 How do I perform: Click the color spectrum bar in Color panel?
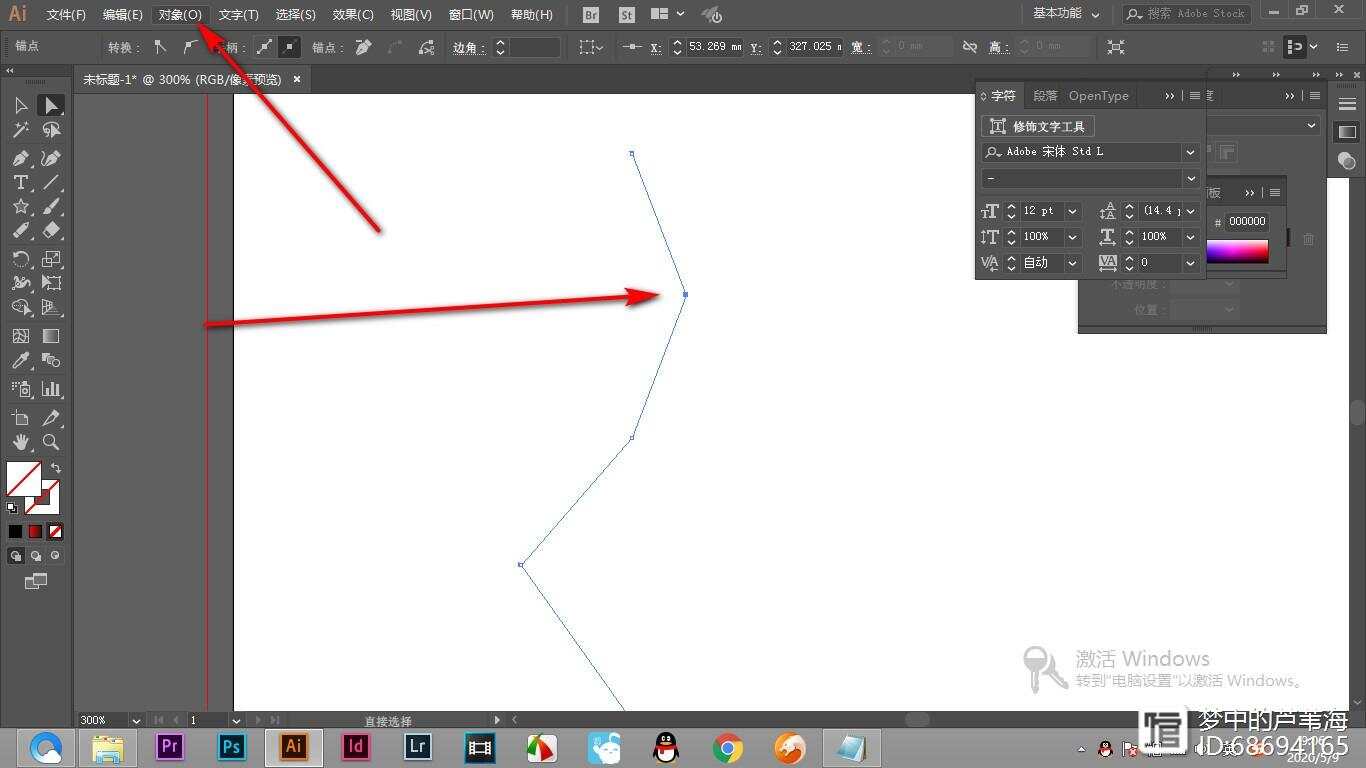coord(1238,251)
